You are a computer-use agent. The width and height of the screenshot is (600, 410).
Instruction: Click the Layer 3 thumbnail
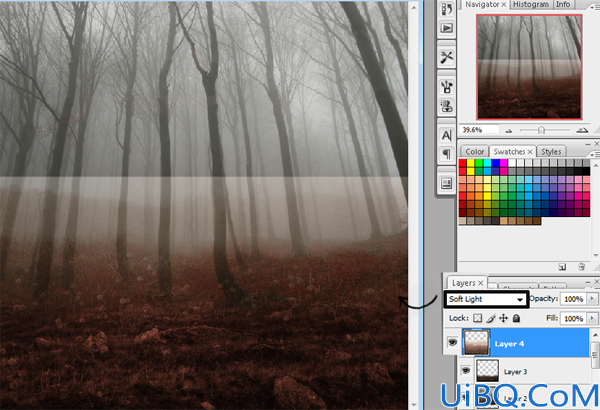(488, 371)
